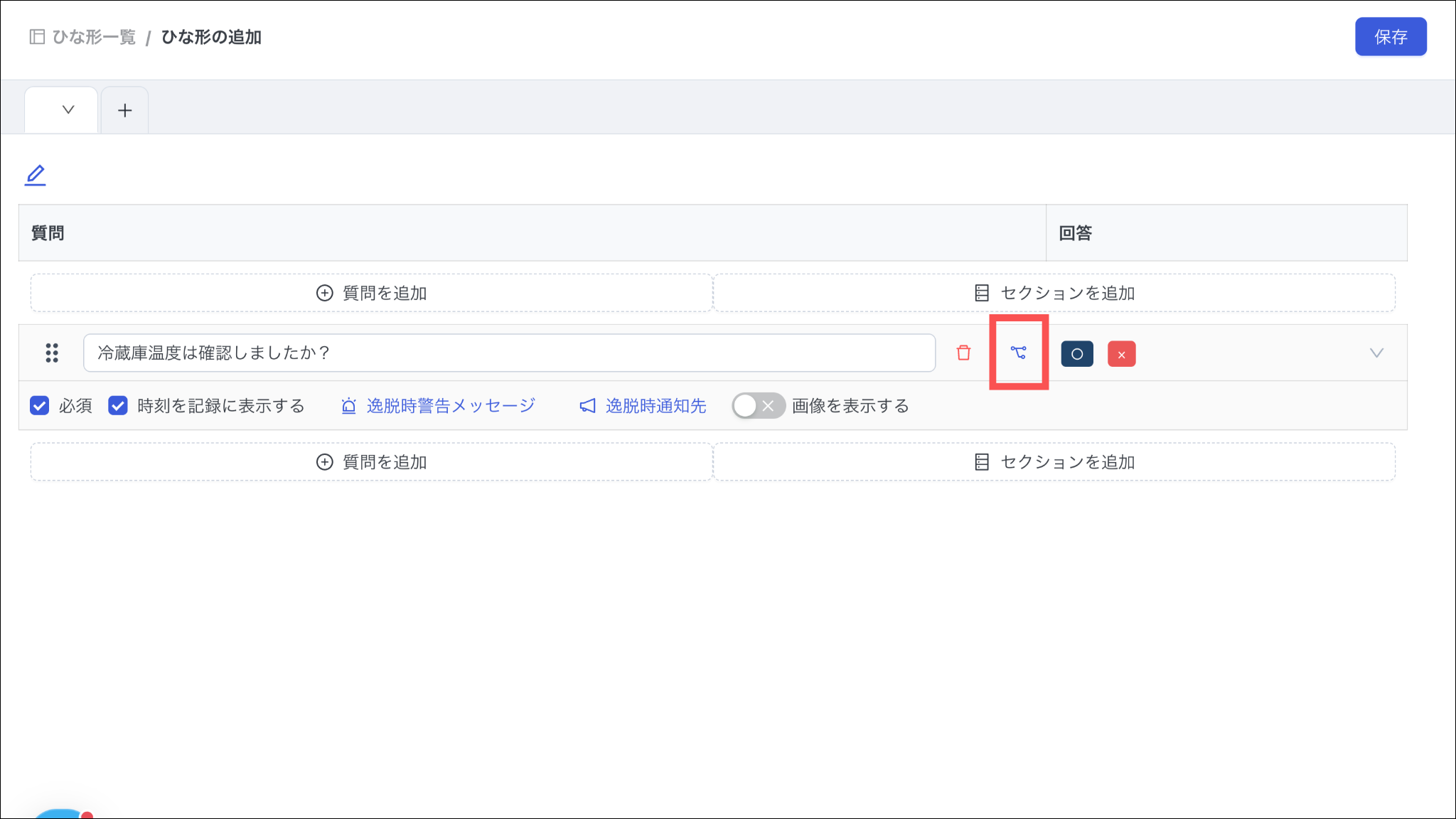This screenshot has height=819, width=1456.
Task: Click the megaphone icon beside 逸脱時通知先
Action: (x=587, y=406)
